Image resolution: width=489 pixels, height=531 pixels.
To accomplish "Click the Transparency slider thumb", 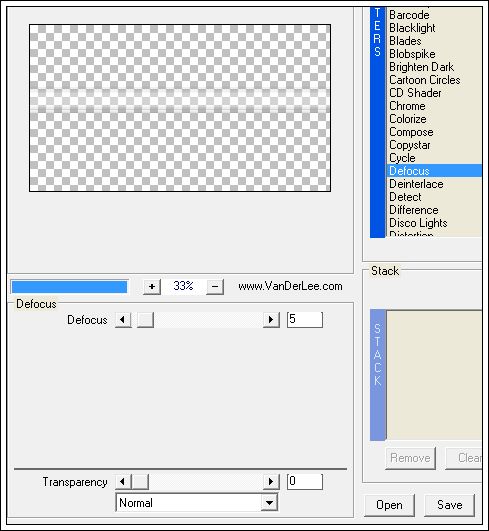I will [140, 482].
